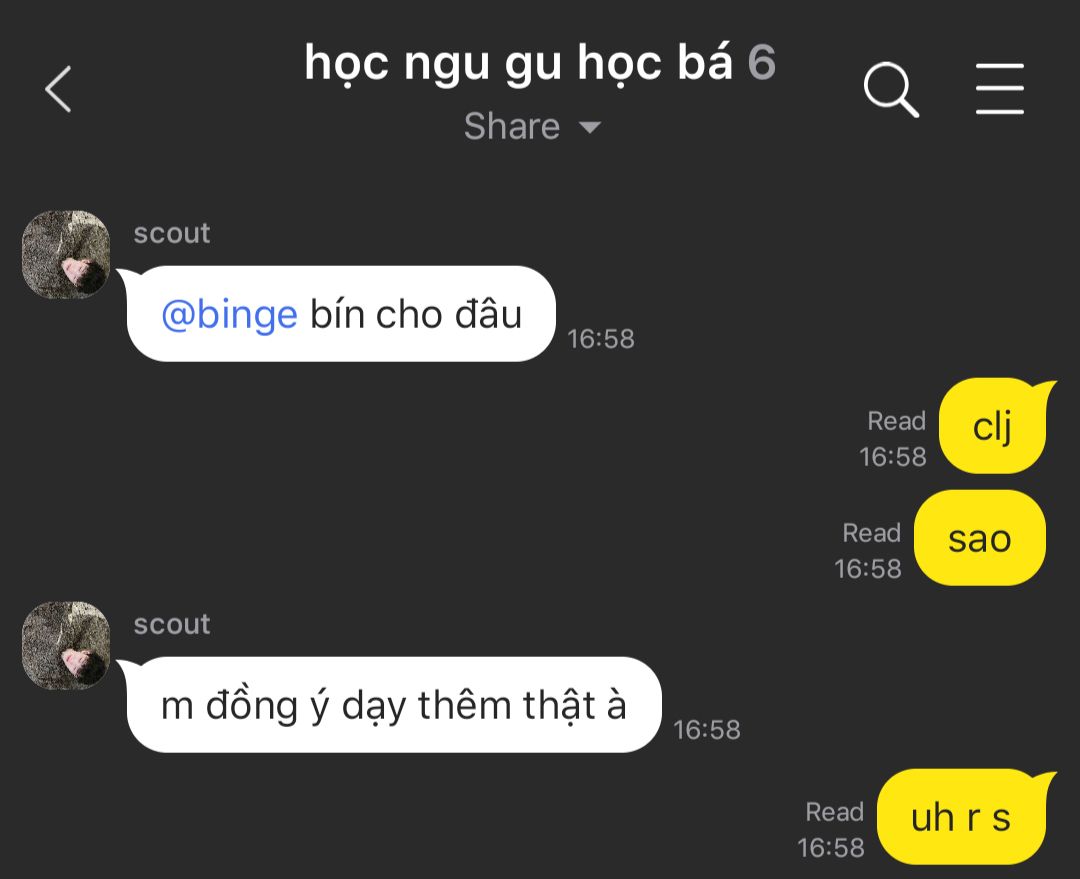Expand the Share dropdown arrow
Viewport: 1080px width, 879px height.
tap(590, 127)
